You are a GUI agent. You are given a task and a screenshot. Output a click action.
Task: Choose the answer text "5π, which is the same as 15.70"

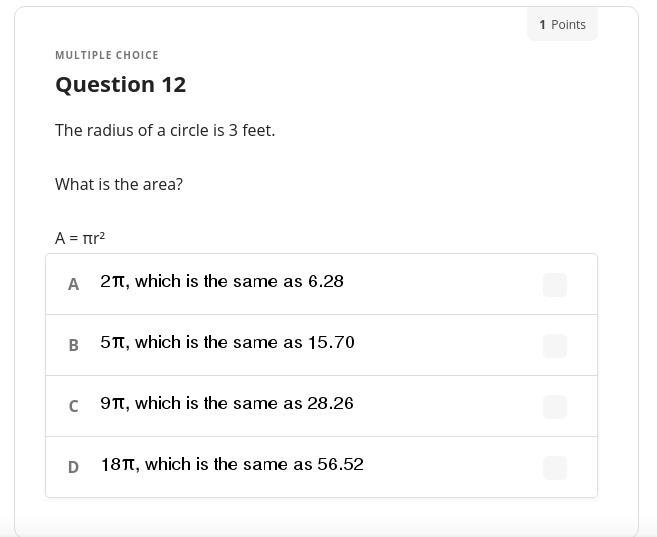click(x=227, y=343)
